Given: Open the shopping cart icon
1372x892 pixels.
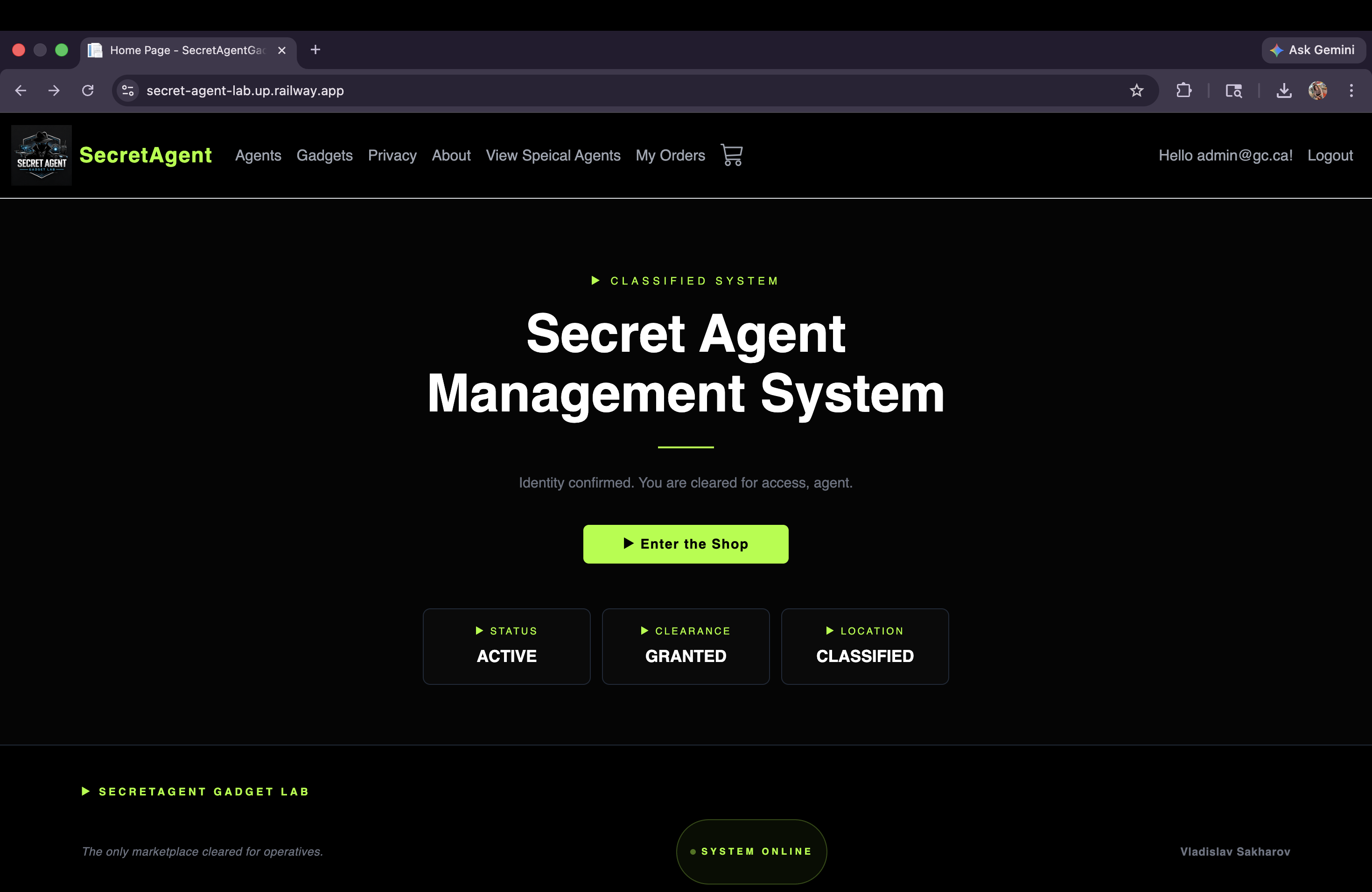Looking at the screenshot, I should (732, 155).
